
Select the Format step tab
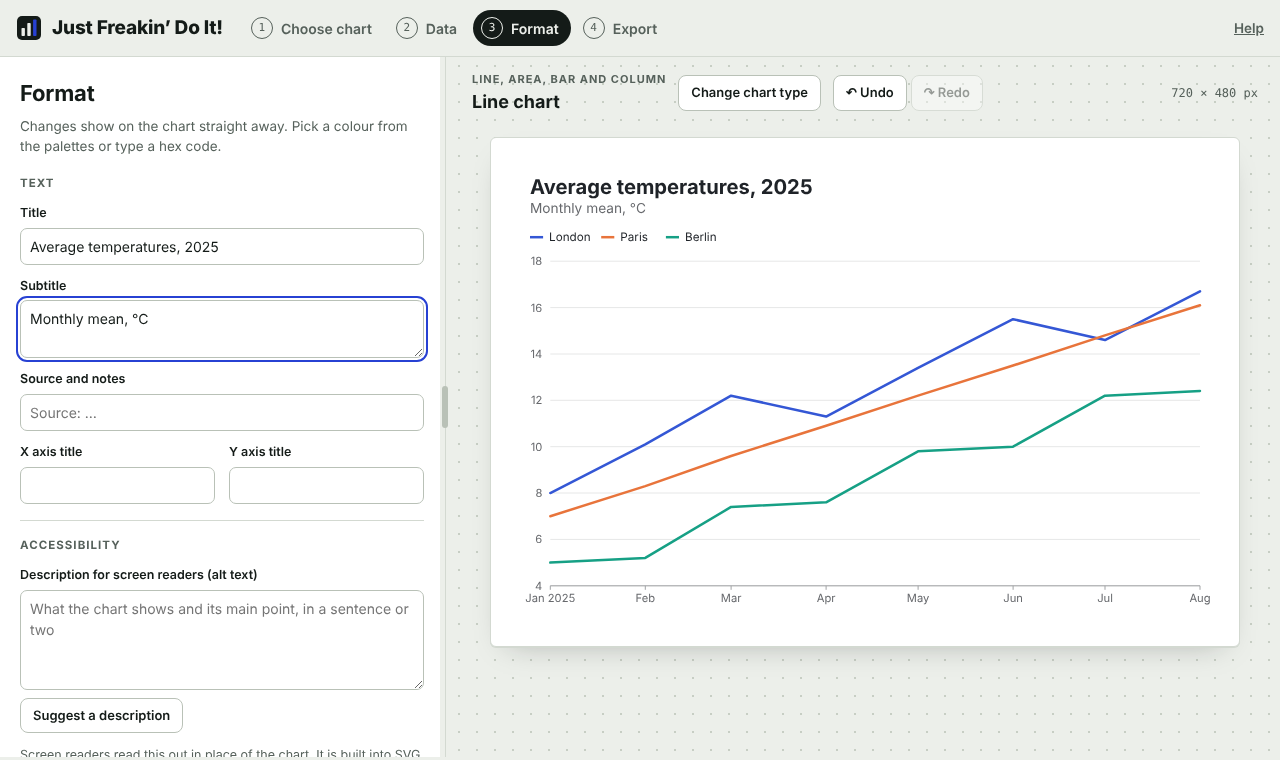click(x=522, y=28)
